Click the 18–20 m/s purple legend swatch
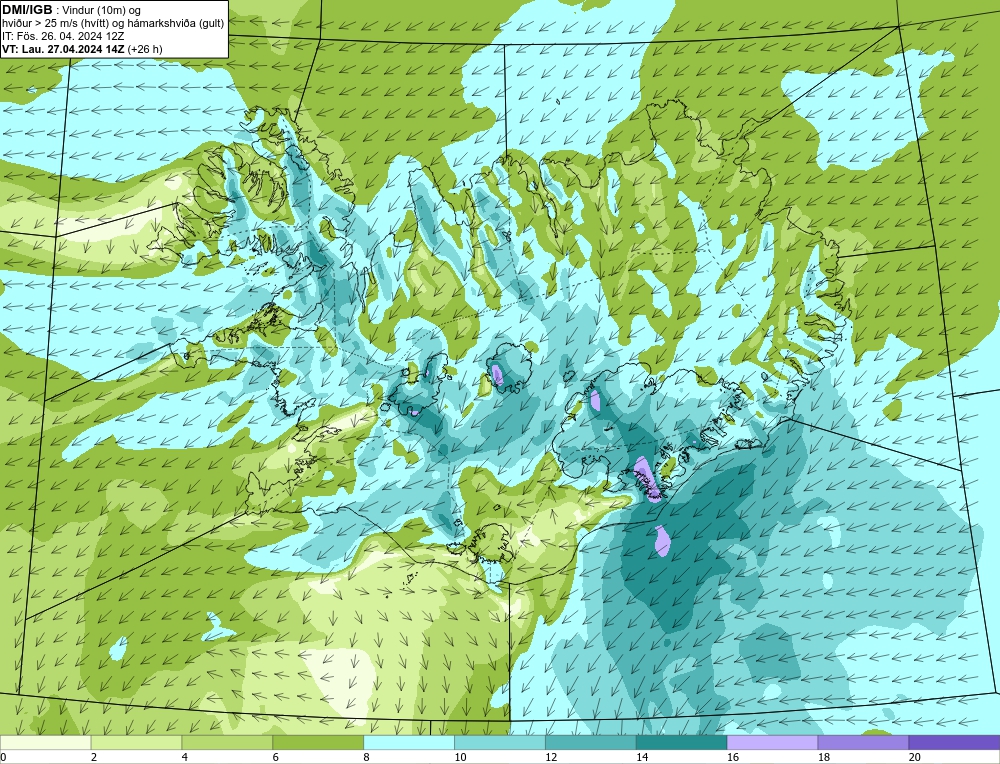1000x764 pixels. [864, 742]
